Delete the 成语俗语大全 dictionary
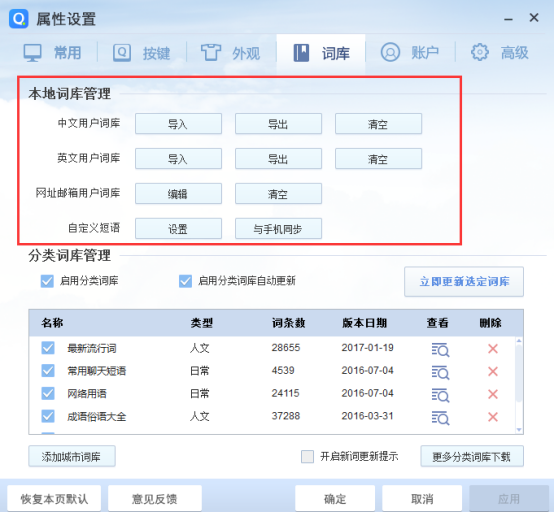This screenshot has height=513, width=554. [493, 417]
